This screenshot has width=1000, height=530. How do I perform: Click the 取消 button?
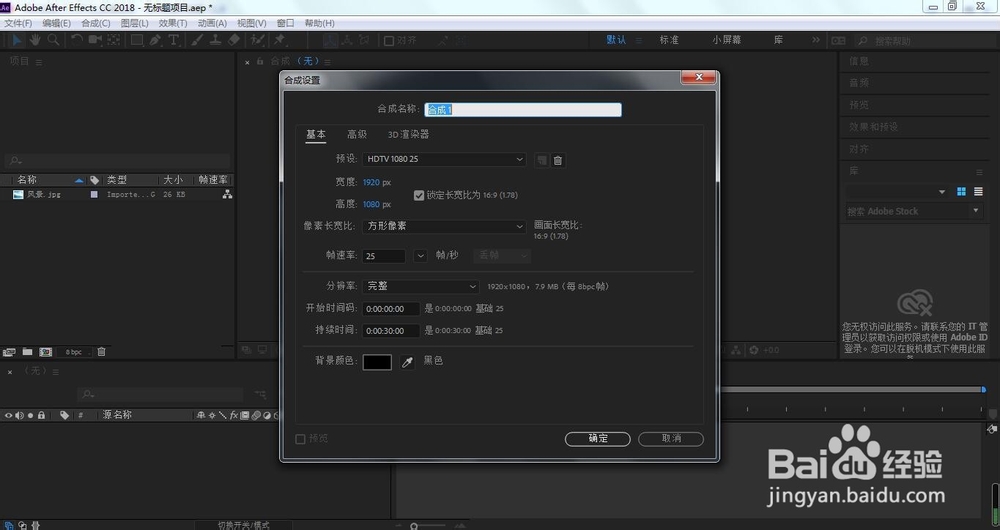click(x=671, y=439)
